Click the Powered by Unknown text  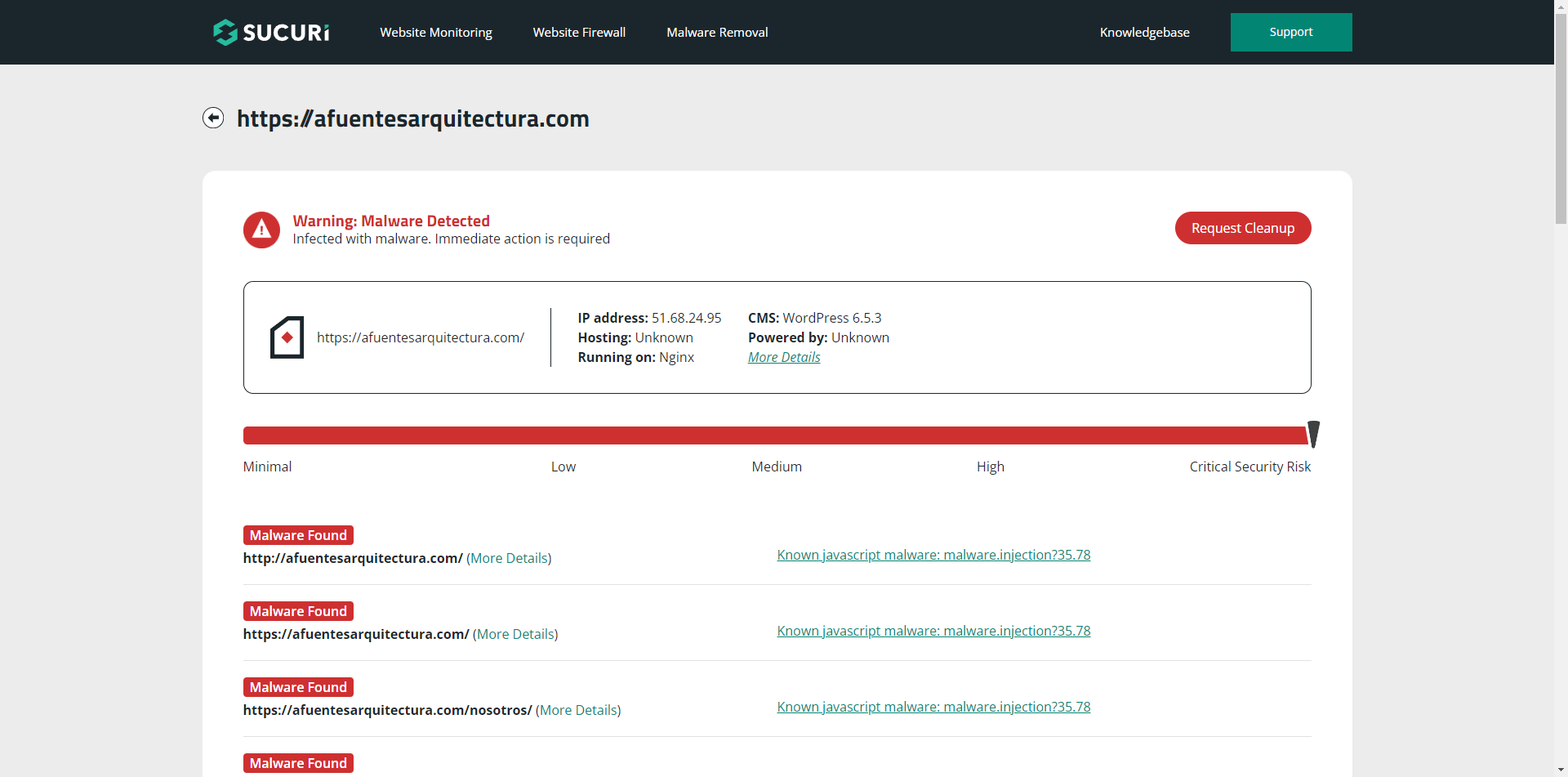tap(818, 337)
